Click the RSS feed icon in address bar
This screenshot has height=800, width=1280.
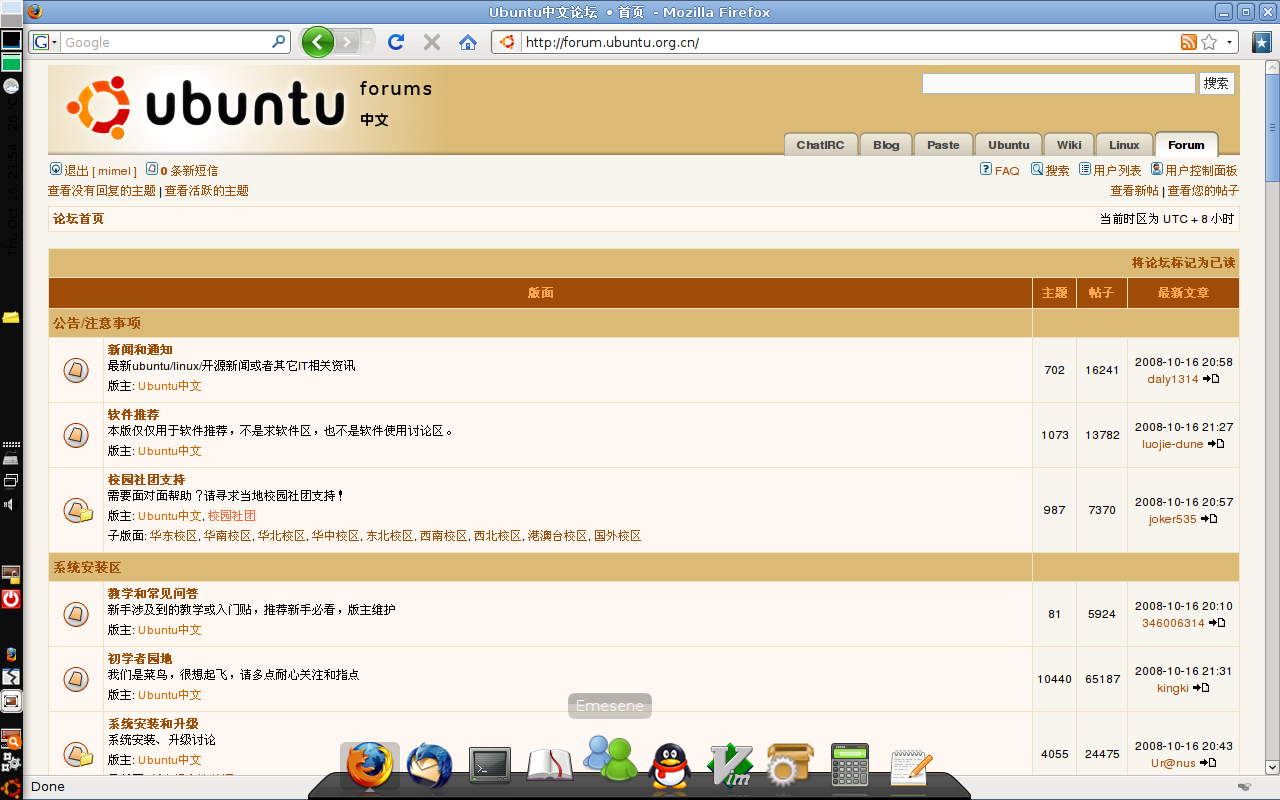point(1189,42)
